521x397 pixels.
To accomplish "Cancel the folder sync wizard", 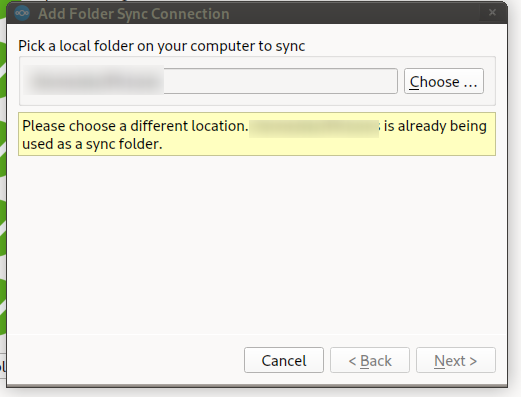I will [284, 360].
